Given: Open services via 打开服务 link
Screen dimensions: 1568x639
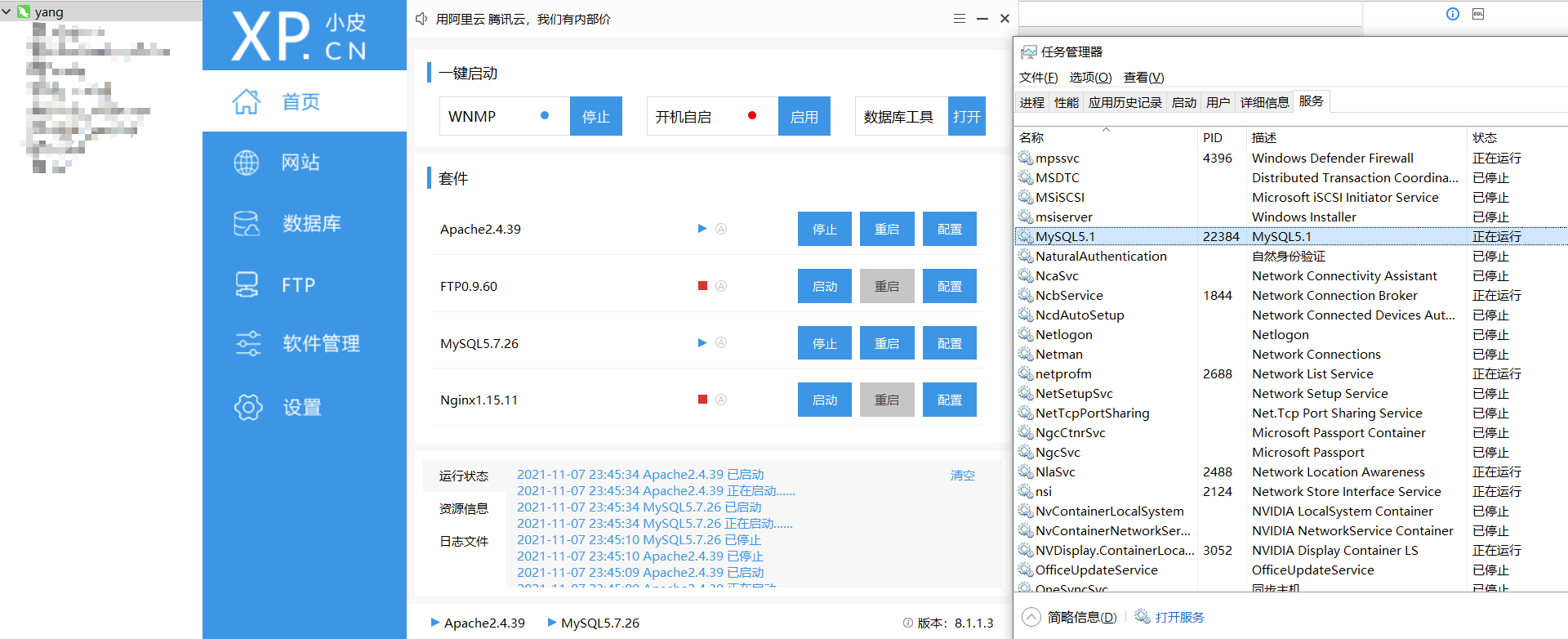Looking at the screenshot, I should pos(1180,617).
